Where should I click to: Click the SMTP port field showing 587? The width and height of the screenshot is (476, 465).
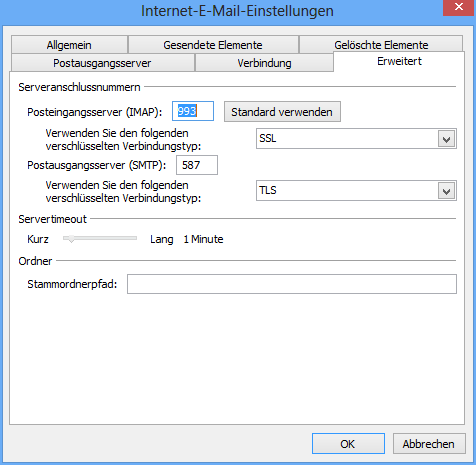197,165
